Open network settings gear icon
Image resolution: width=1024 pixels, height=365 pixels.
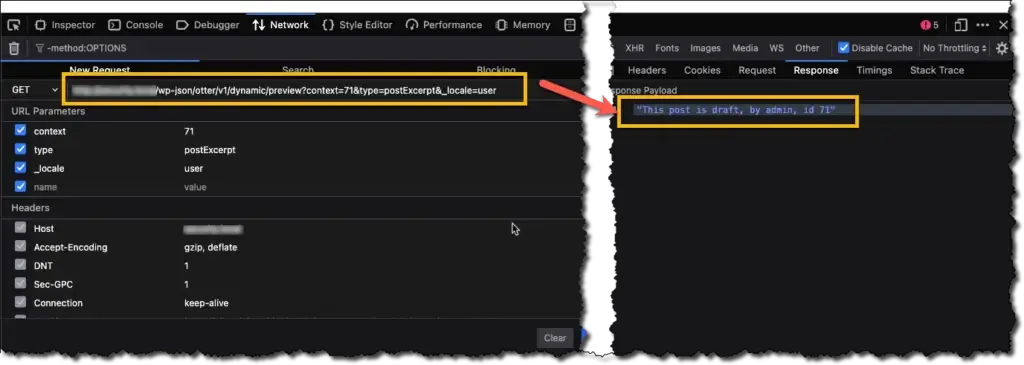pos(1002,48)
